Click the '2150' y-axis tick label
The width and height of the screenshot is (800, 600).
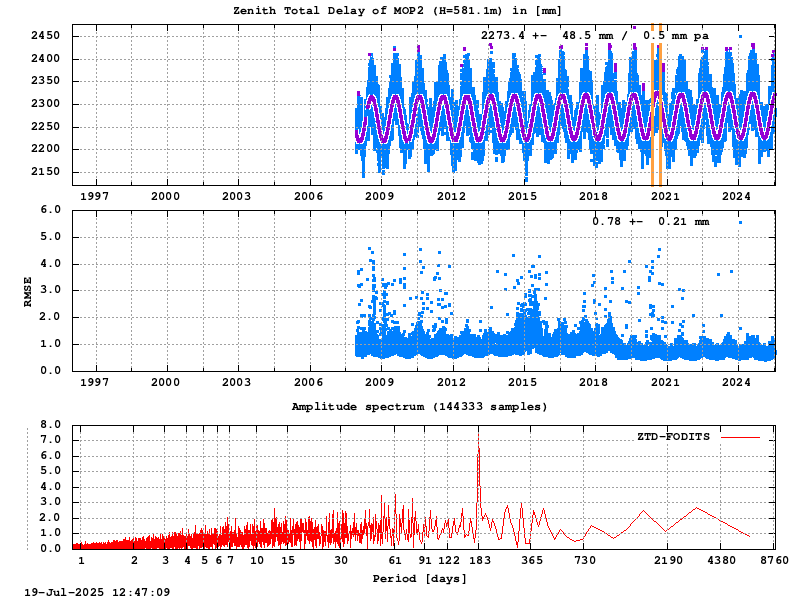[x=45, y=171]
